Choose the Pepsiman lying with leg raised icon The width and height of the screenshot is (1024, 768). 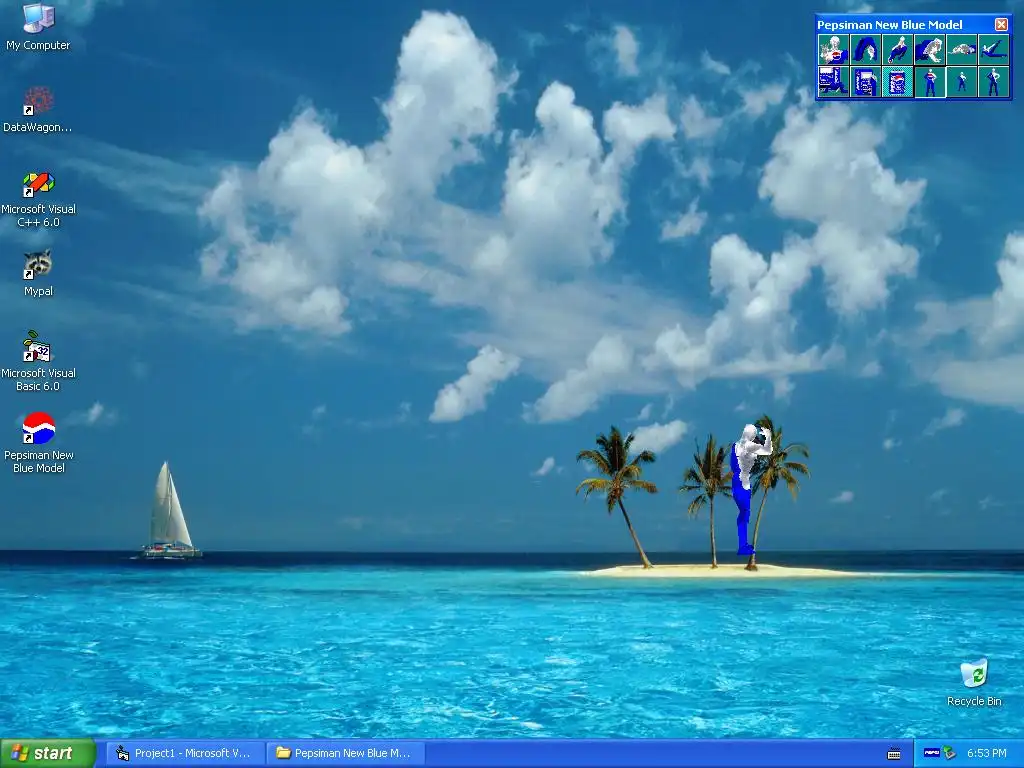click(x=994, y=50)
